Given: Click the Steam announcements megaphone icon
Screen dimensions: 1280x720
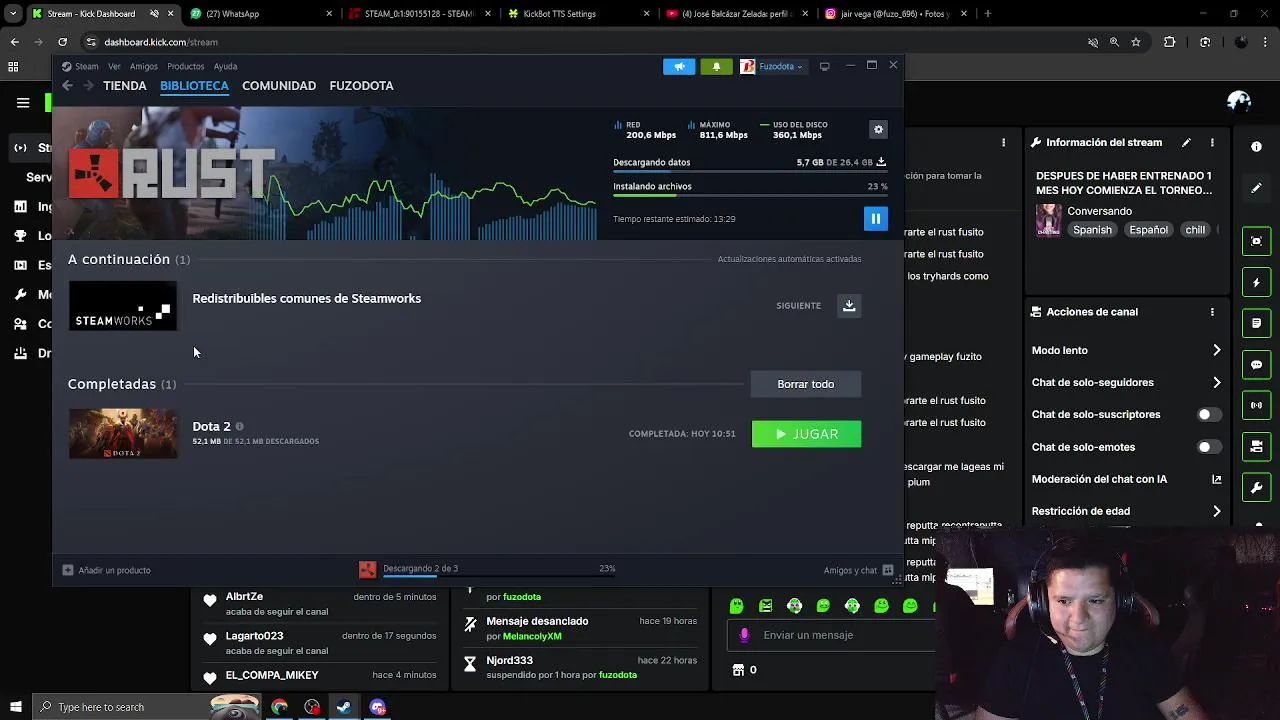Looking at the screenshot, I should pos(678,66).
